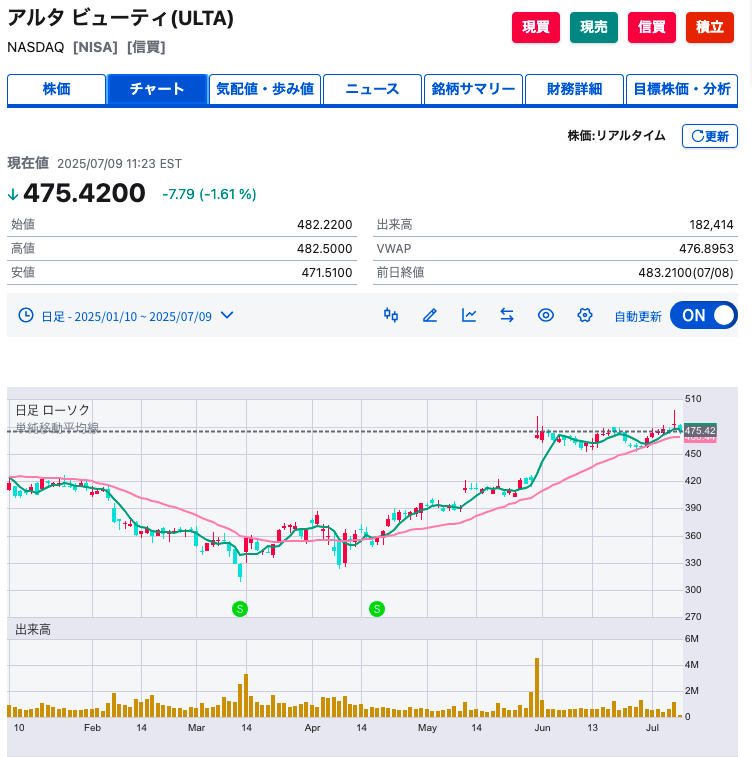Click the 前日終値 value 483.2100(07/08)
Screen dimensions: 752x757
[x=686, y=272]
